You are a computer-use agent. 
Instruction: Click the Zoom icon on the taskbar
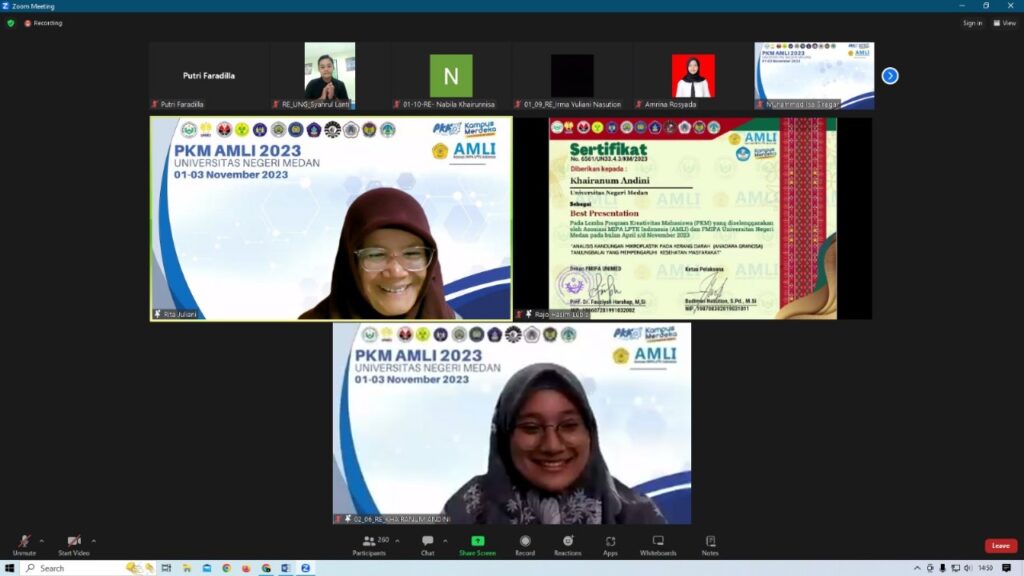coord(306,568)
